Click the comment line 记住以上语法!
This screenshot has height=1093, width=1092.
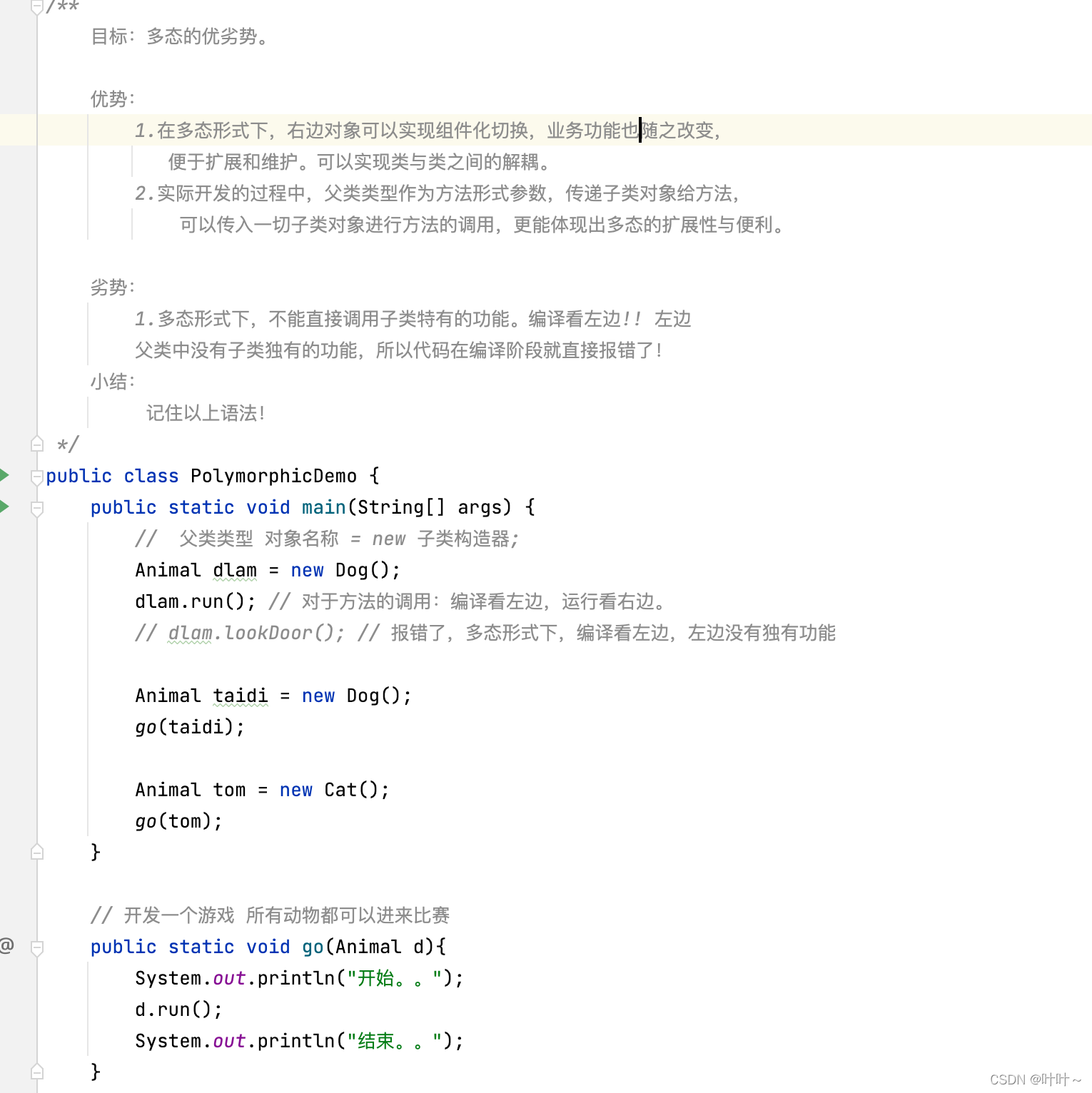206,413
